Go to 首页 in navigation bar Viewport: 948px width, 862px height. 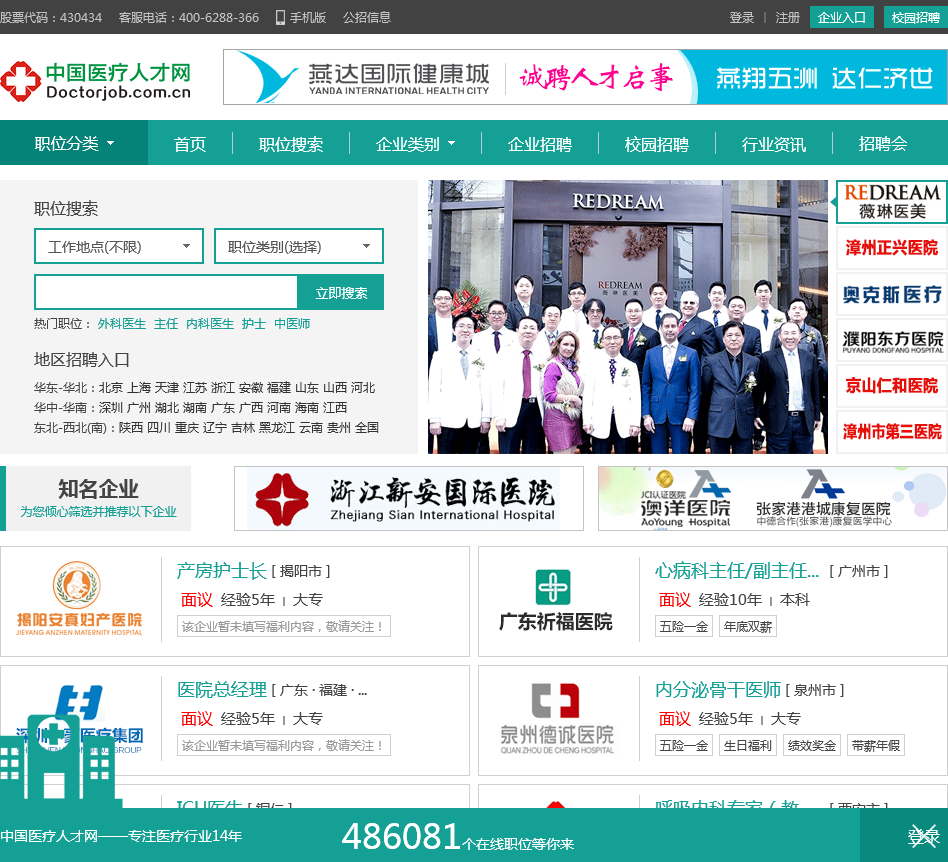pos(190,144)
